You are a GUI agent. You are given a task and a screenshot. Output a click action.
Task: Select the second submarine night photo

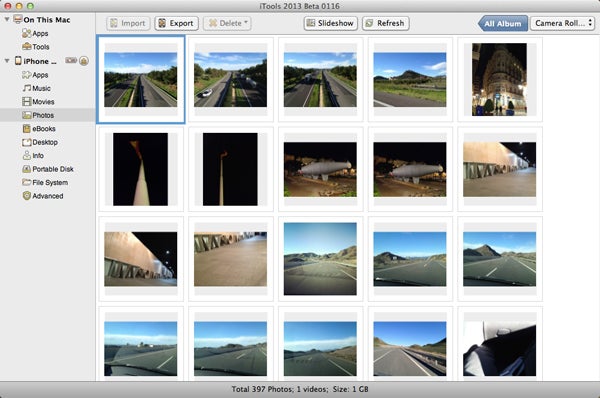[x=410, y=170]
